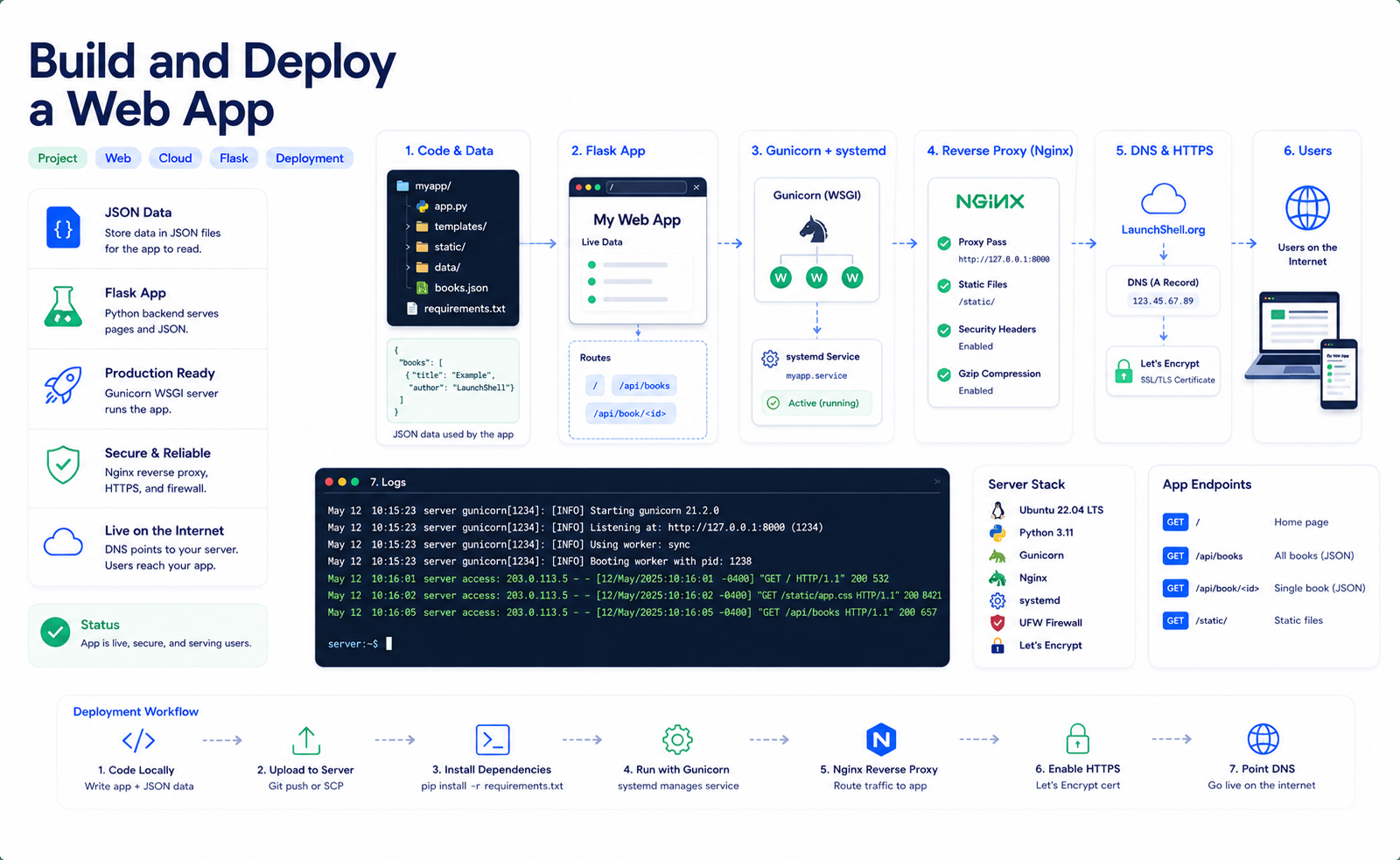The width and height of the screenshot is (1400, 860).
Task: Click the http://127.0.0.1:8000 proxy address
Action: click(1004, 260)
